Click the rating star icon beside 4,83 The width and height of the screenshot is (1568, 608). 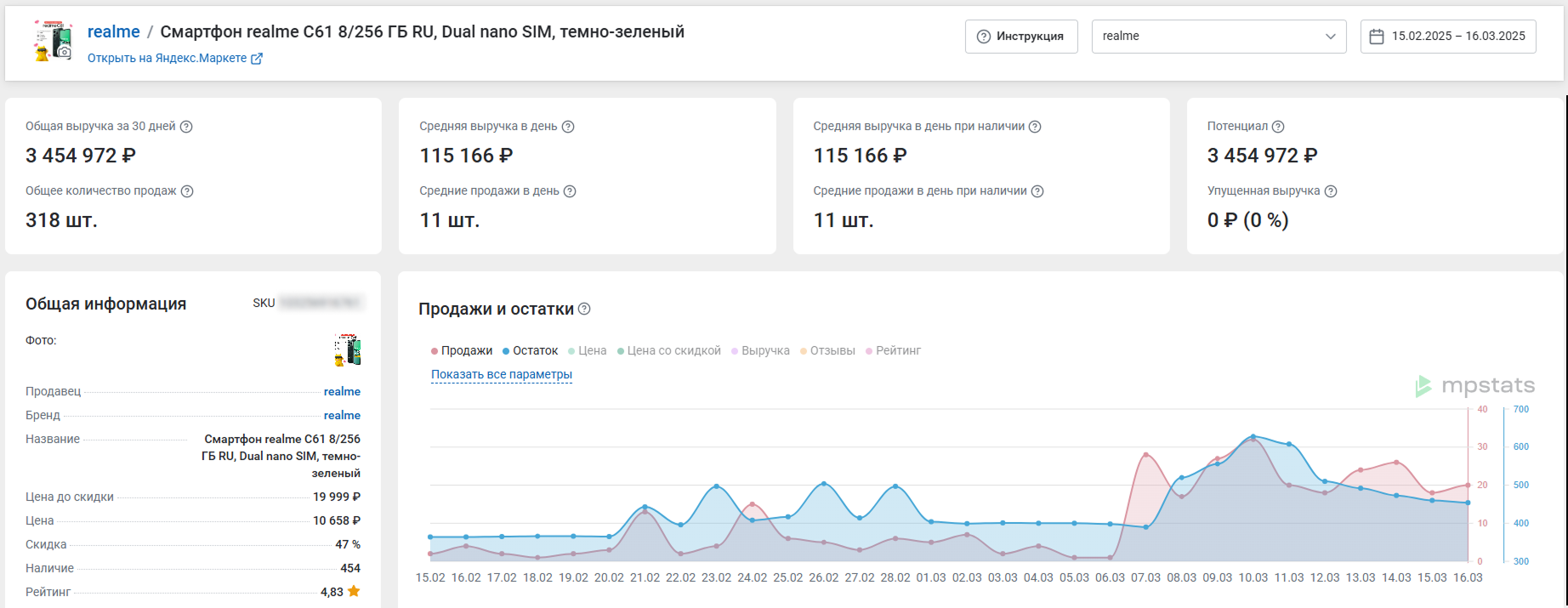[x=354, y=591]
